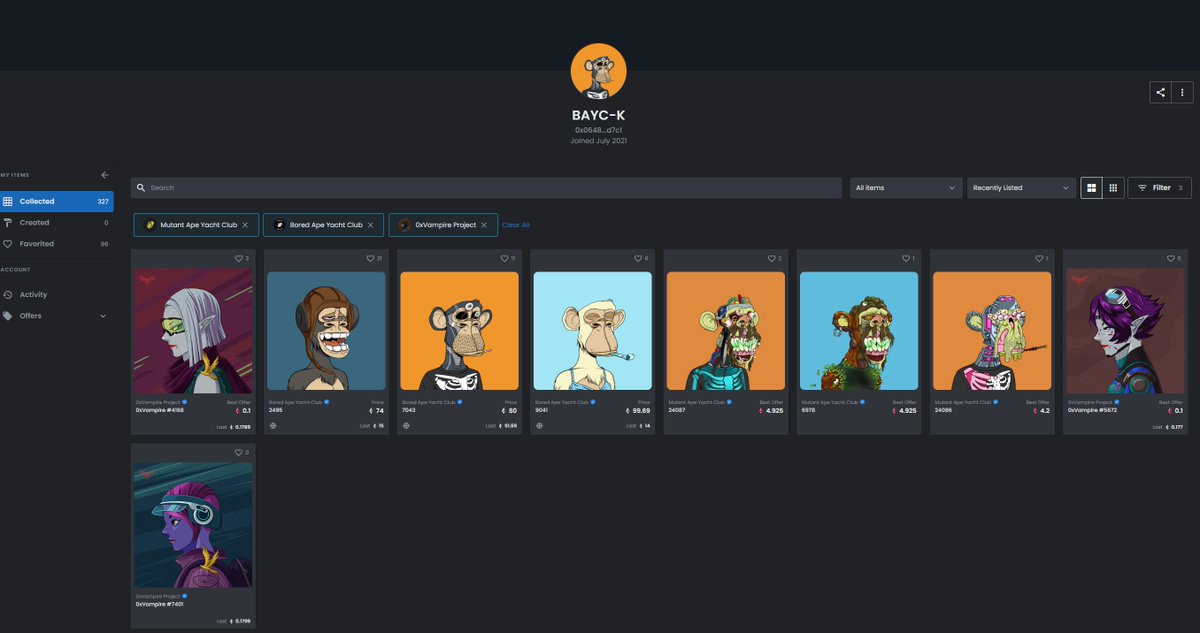
Task: Favorite the 0xVampire #4168 card heart
Action: click(239, 258)
